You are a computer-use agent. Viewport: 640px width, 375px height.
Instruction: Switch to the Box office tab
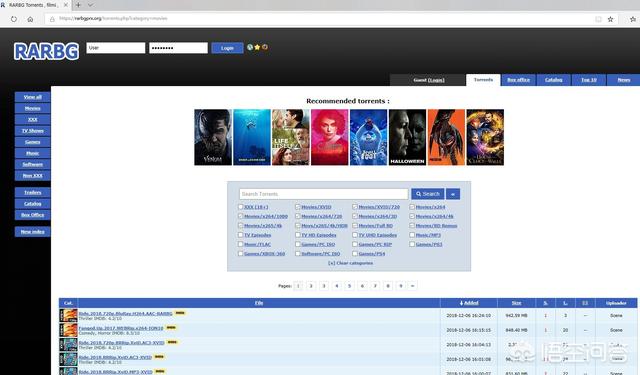click(518, 80)
